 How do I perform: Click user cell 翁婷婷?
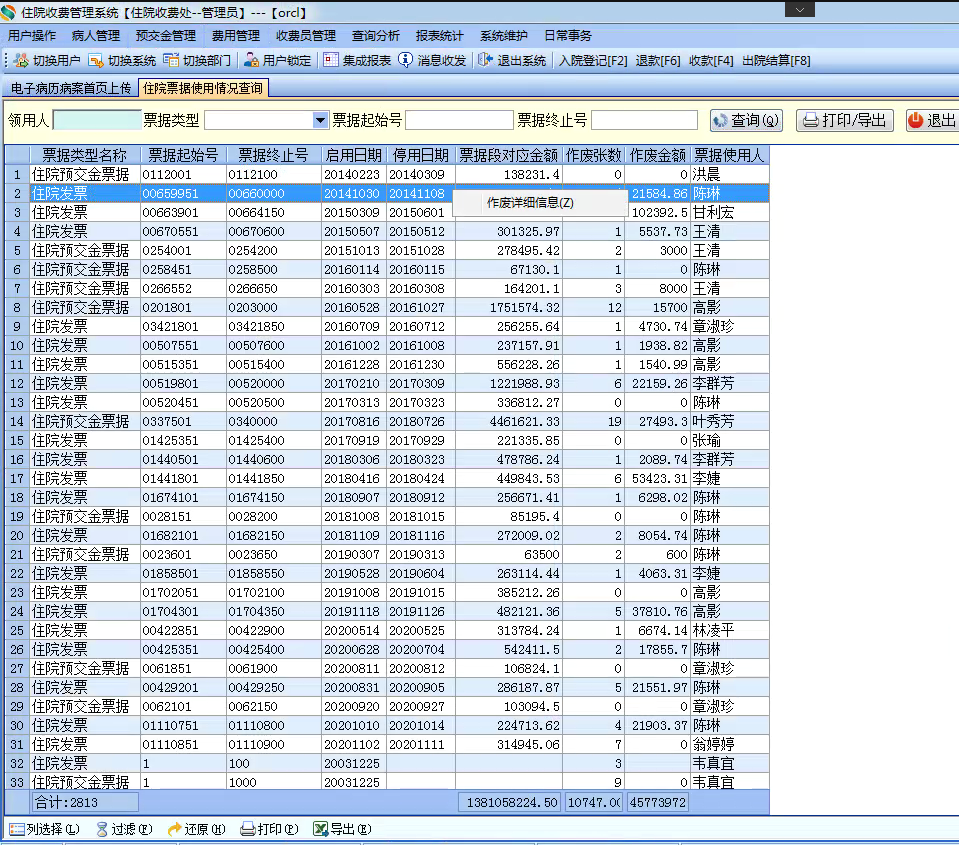point(730,744)
